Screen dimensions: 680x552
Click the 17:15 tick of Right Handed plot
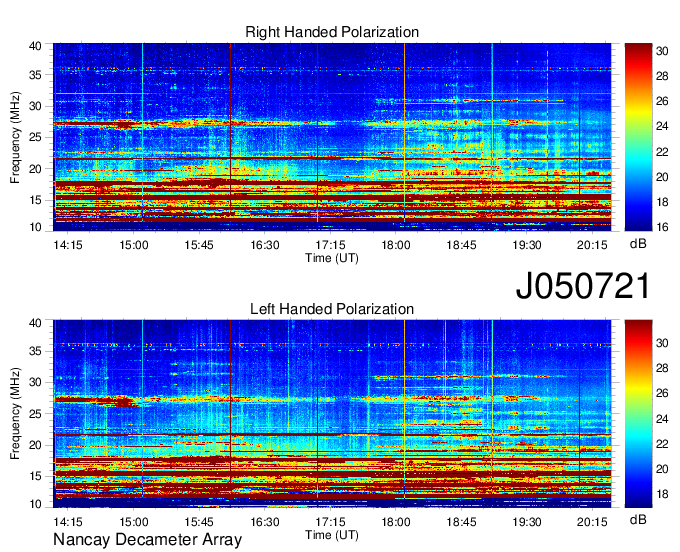(330, 245)
